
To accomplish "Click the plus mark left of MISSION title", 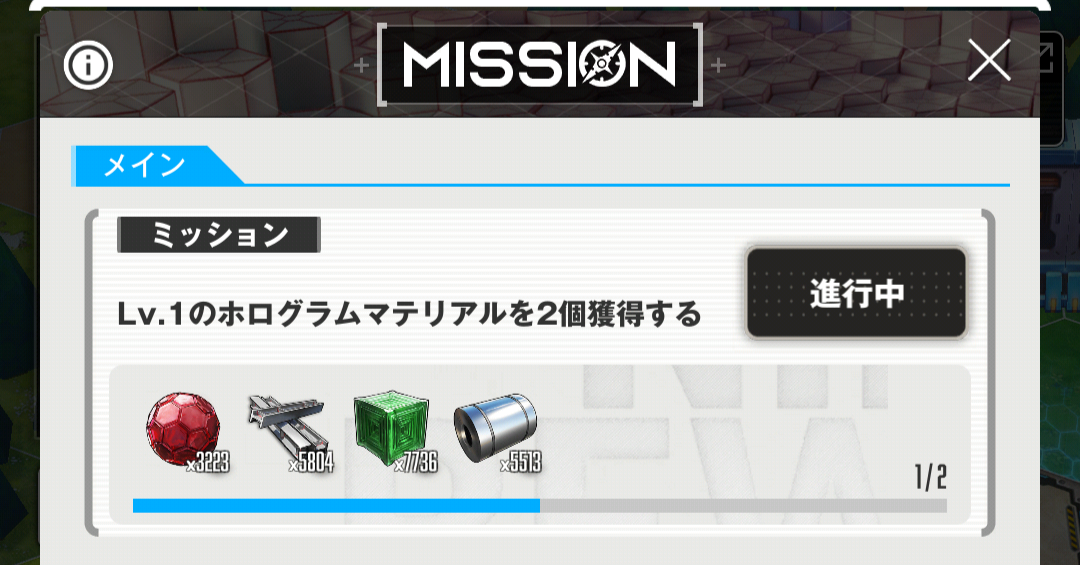I will coord(361,65).
